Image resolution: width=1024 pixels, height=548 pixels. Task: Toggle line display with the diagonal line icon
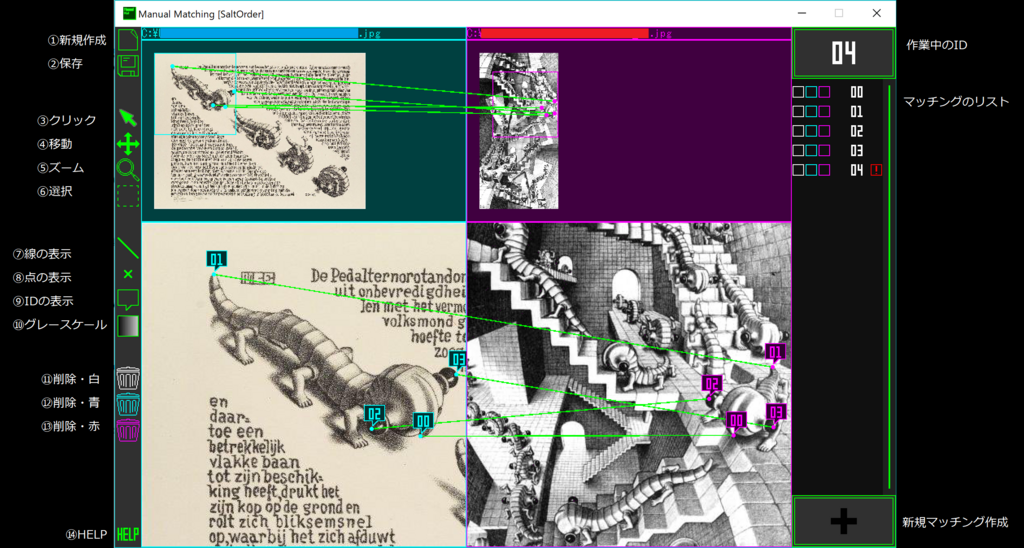pos(128,249)
